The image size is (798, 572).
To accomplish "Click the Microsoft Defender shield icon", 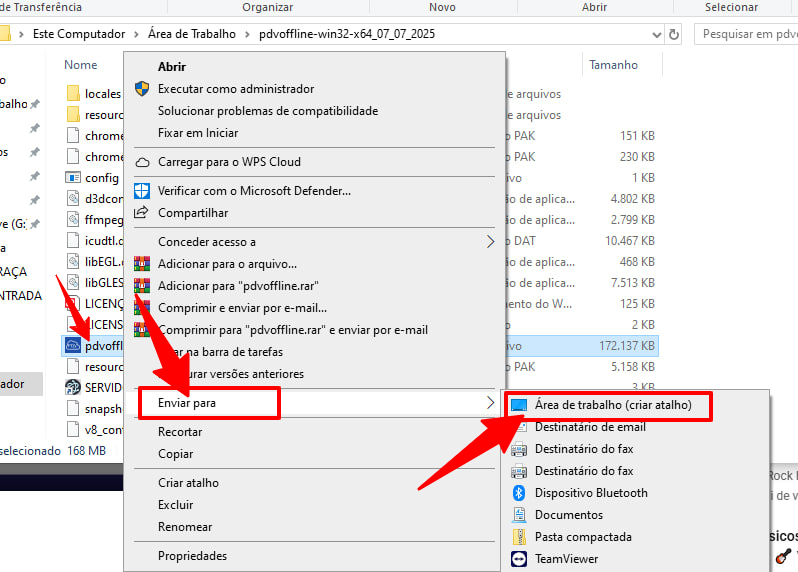I will (x=141, y=191).
